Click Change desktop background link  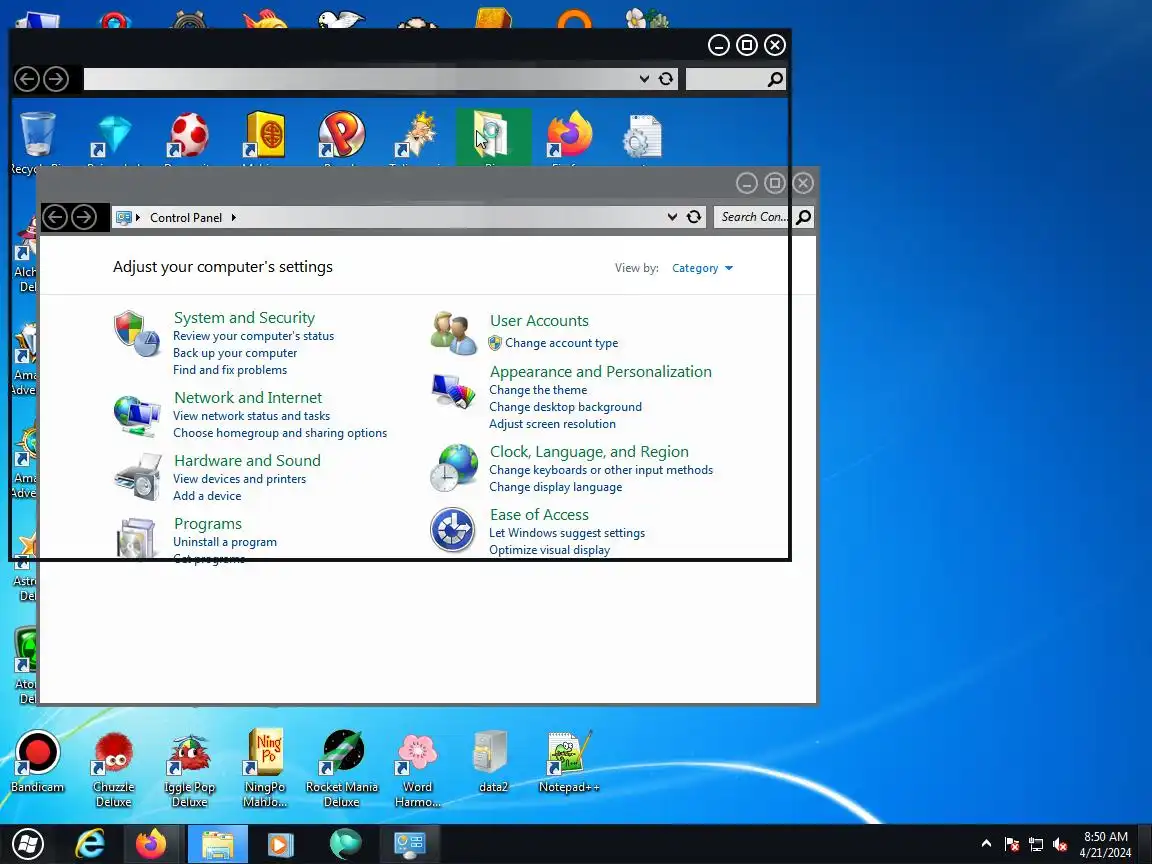[x=565, y=407]
